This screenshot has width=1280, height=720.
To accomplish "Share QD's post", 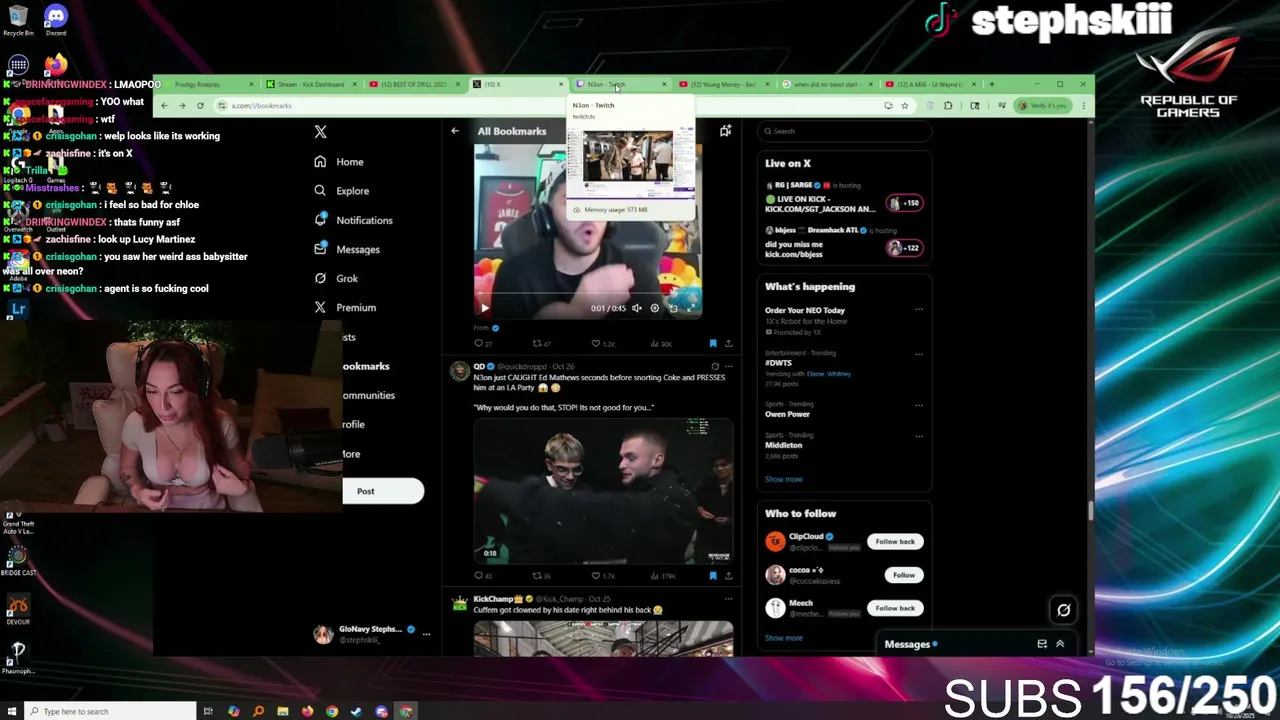I will [x=728, y=576].
